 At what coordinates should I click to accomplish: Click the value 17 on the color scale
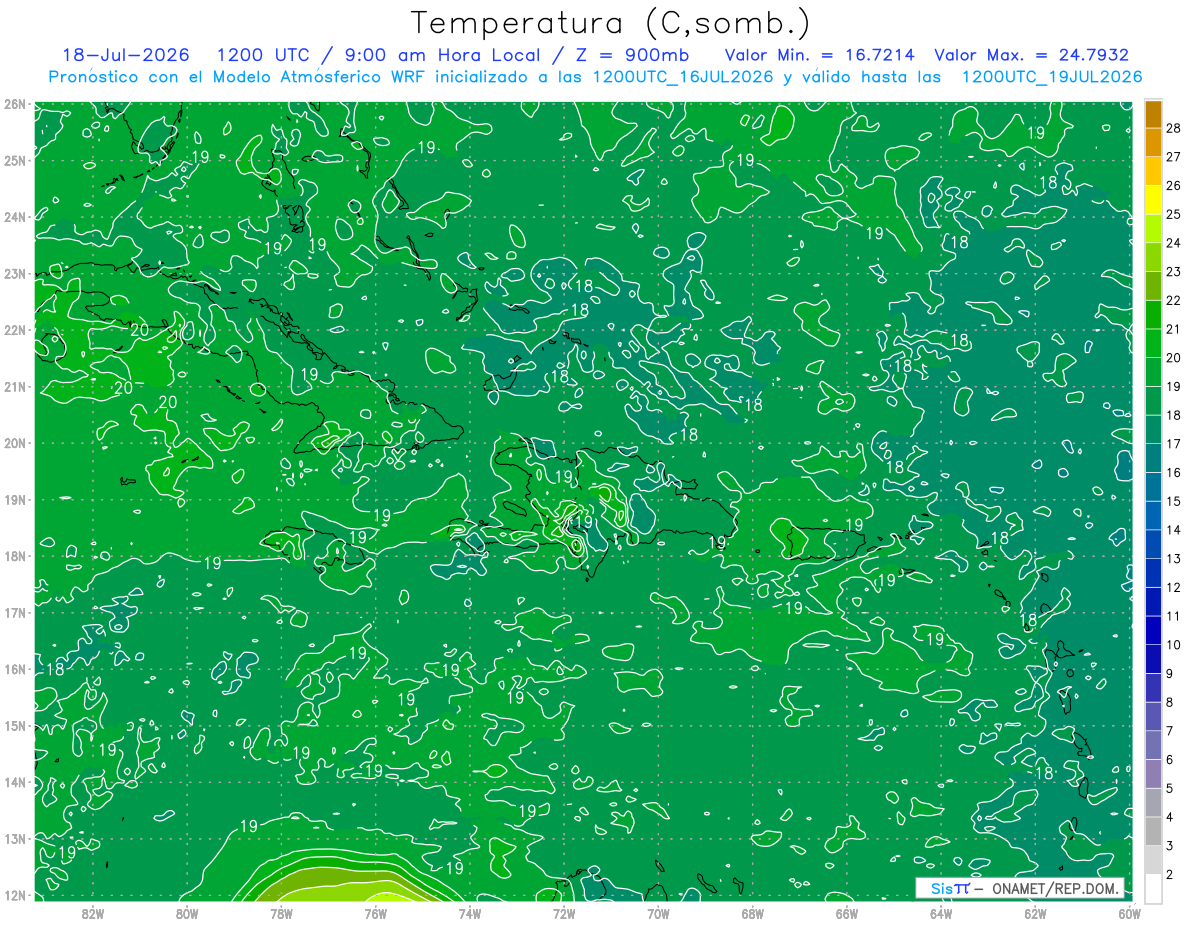pyautogui.click(x=1174, y=443)
